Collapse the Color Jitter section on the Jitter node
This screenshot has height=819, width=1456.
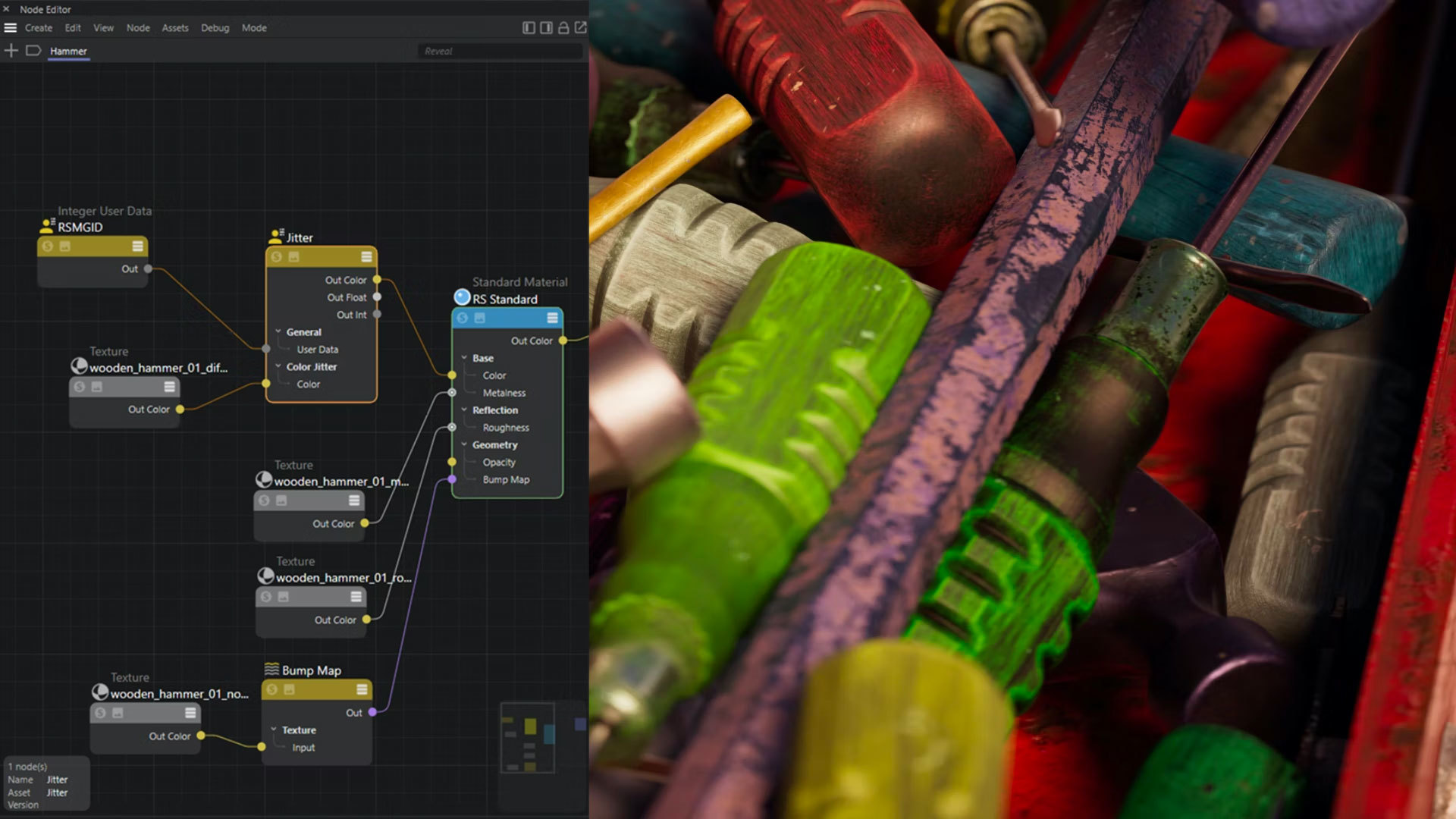[x=278, y=366]
